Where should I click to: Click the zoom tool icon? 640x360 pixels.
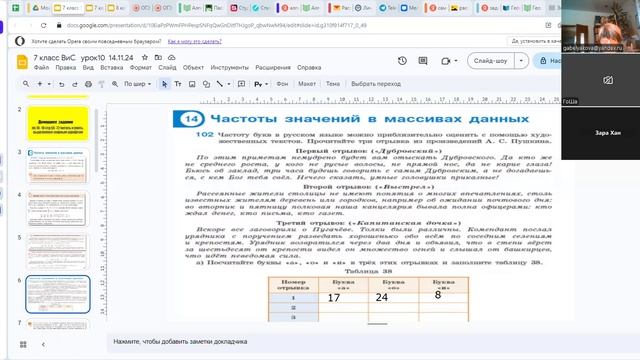115,84
